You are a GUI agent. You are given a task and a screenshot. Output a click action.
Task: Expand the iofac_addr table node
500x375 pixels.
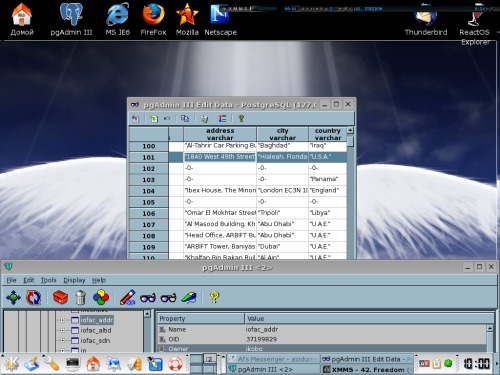point(62,320)
